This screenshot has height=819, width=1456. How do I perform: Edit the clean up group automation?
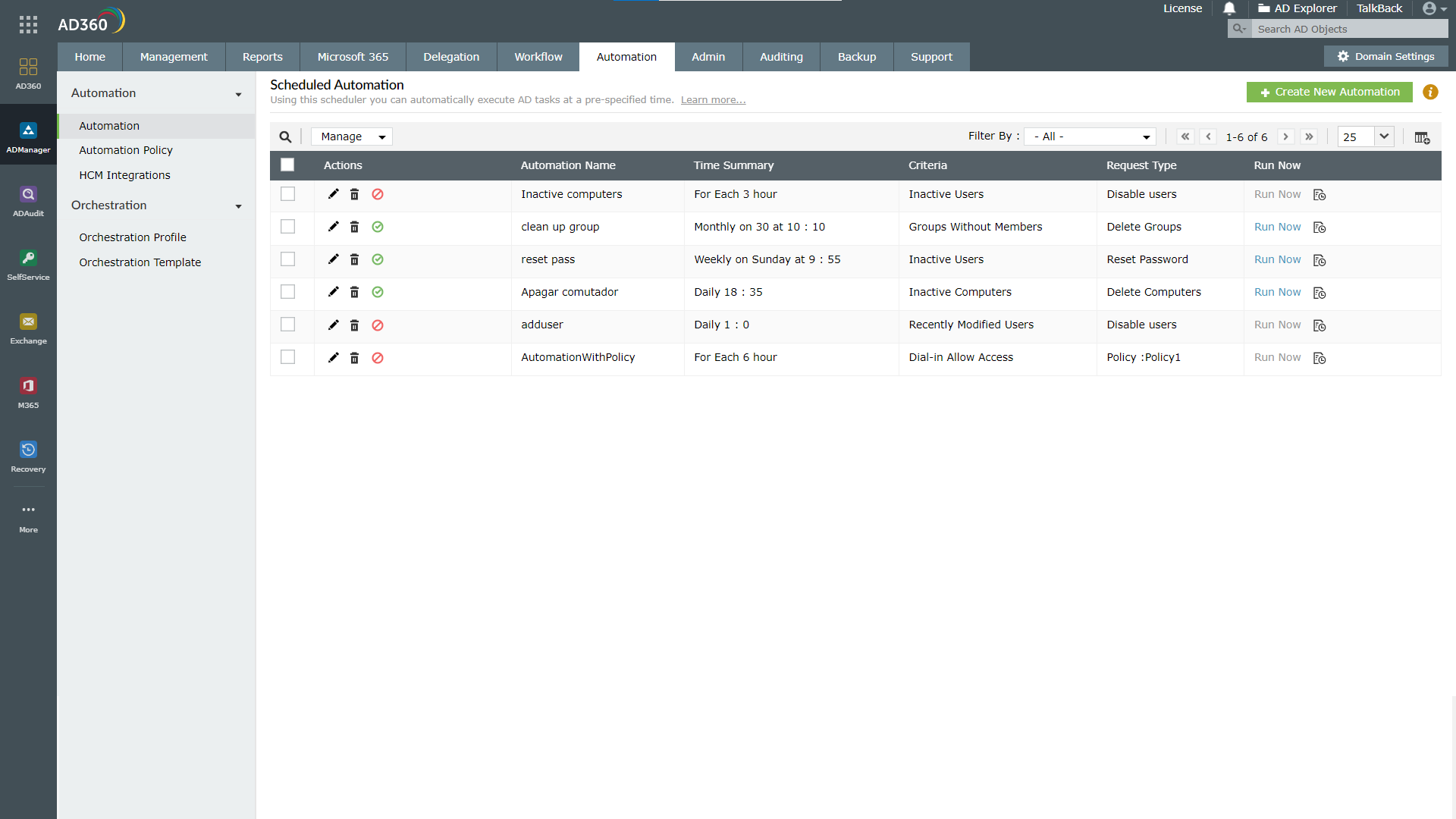coord(333,227)
